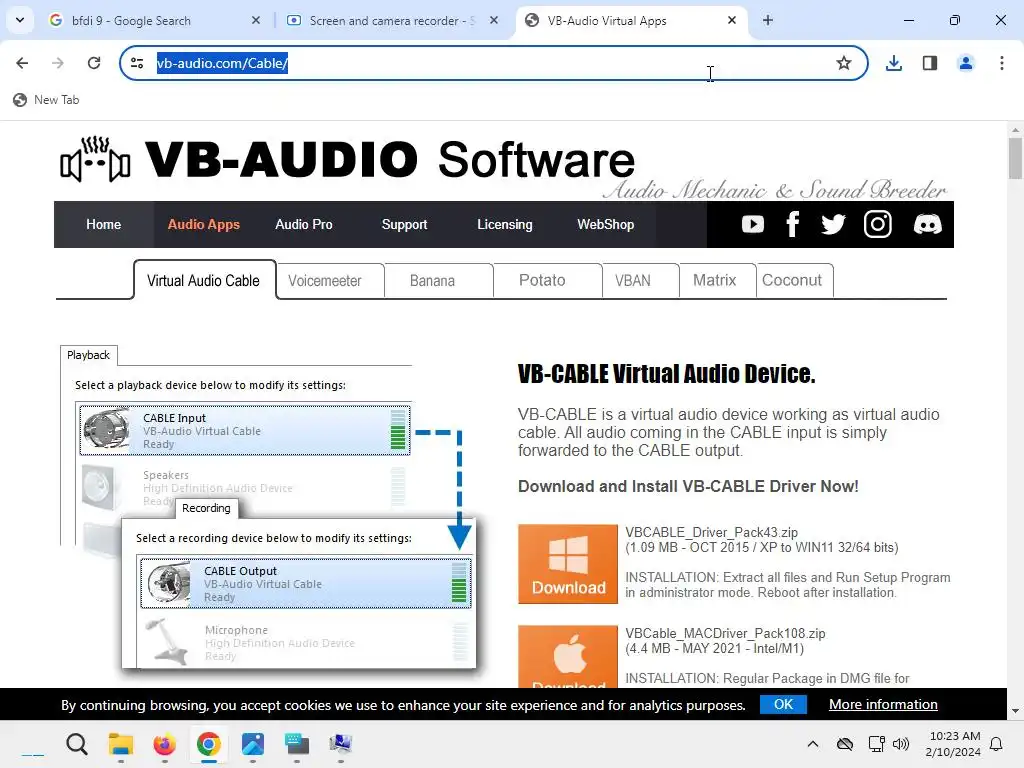Select the Matrix tab

point(718,281)
